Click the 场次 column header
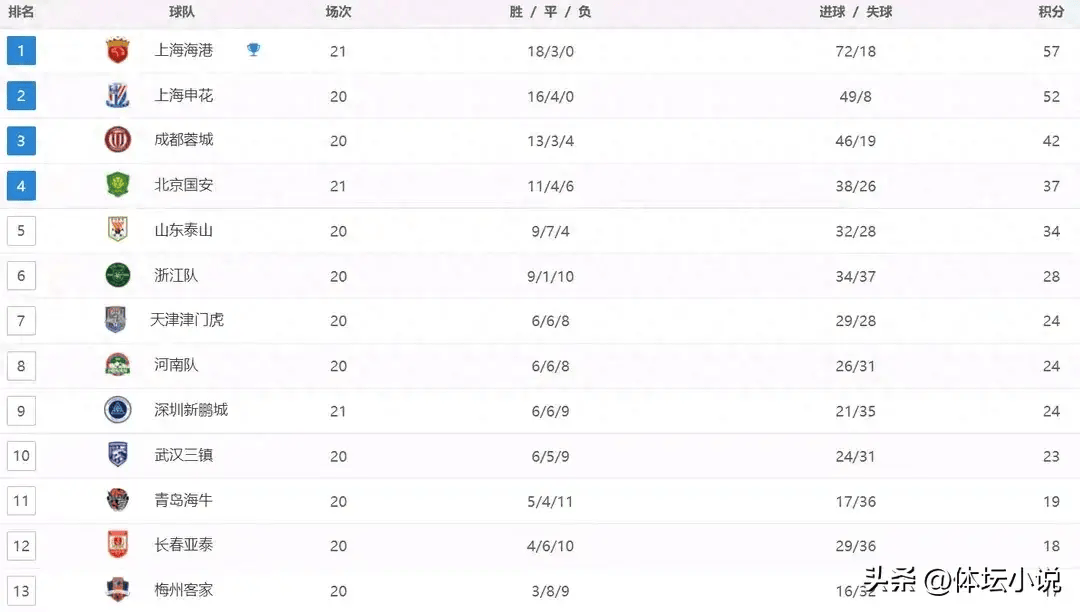The width and height of the screenshot is (1080, 612). pyautogui.click(x=338, y=12)
